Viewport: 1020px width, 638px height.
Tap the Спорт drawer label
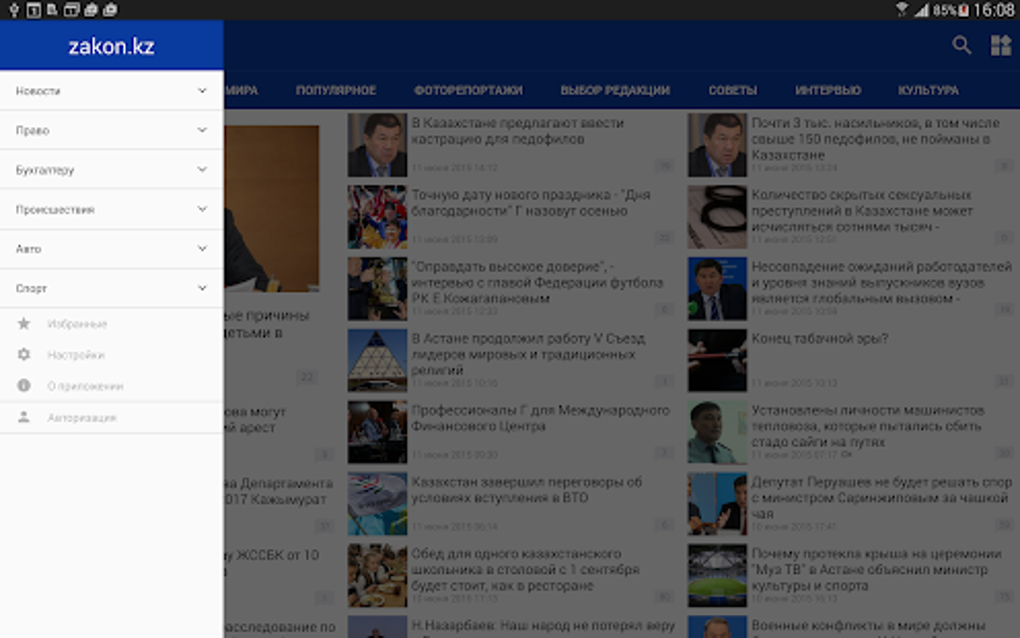pyautogui.click(x=31, y=289)
